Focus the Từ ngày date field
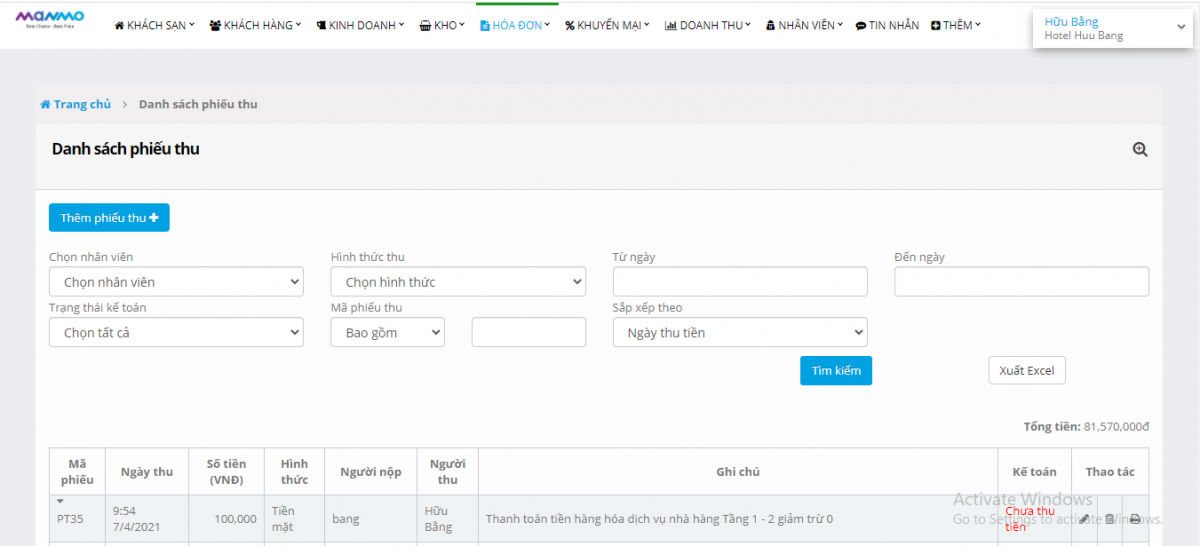 click(740, 282)
